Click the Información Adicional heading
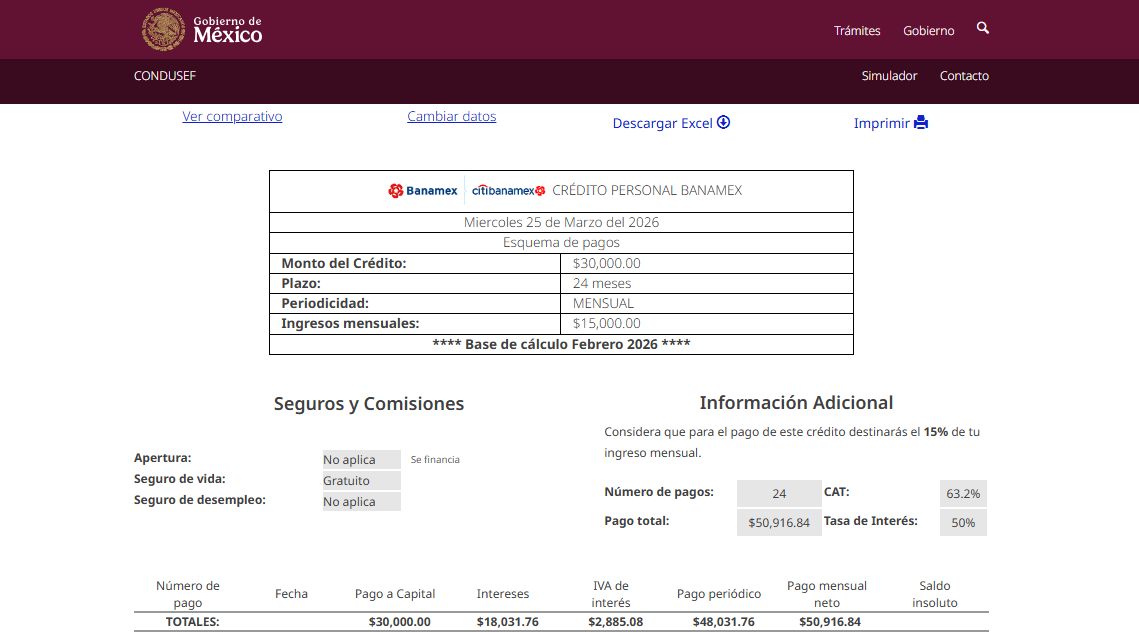The width and height of the screenshot is (1139, 632). point(796,403)
